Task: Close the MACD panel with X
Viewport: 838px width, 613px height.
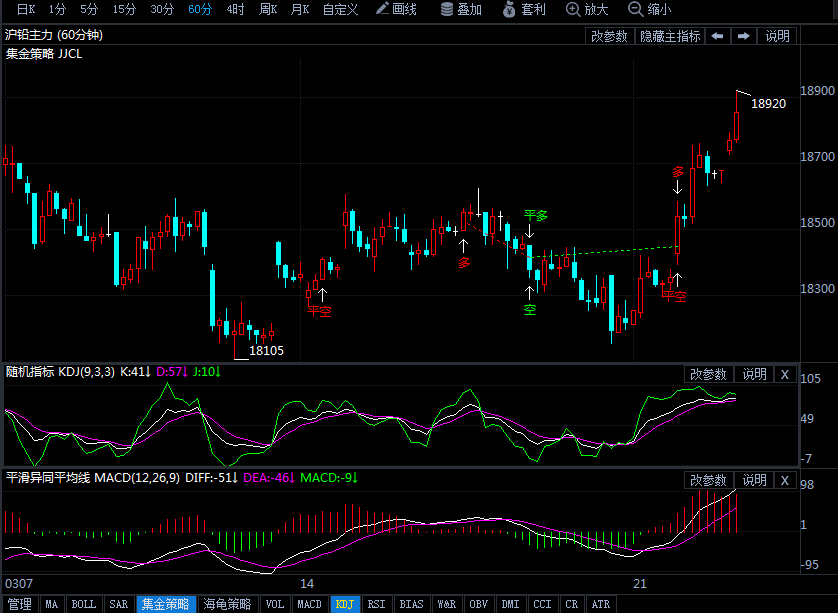Action: (785, 480)
